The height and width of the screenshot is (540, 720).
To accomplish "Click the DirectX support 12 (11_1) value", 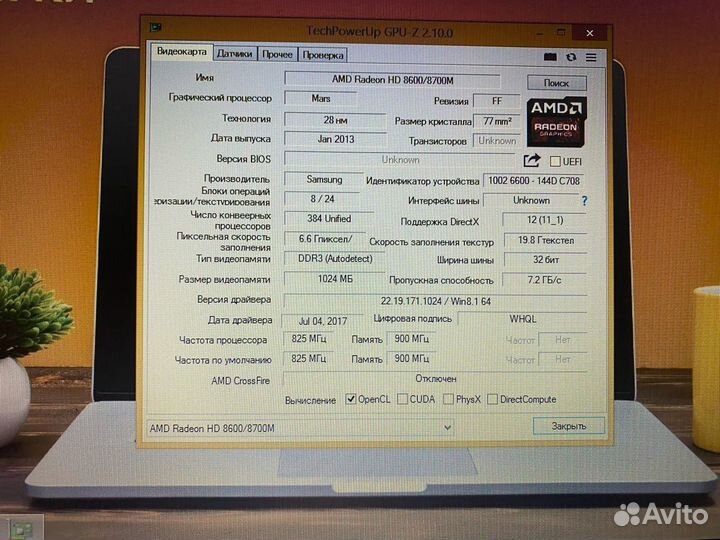I will [x=545, y=220].
